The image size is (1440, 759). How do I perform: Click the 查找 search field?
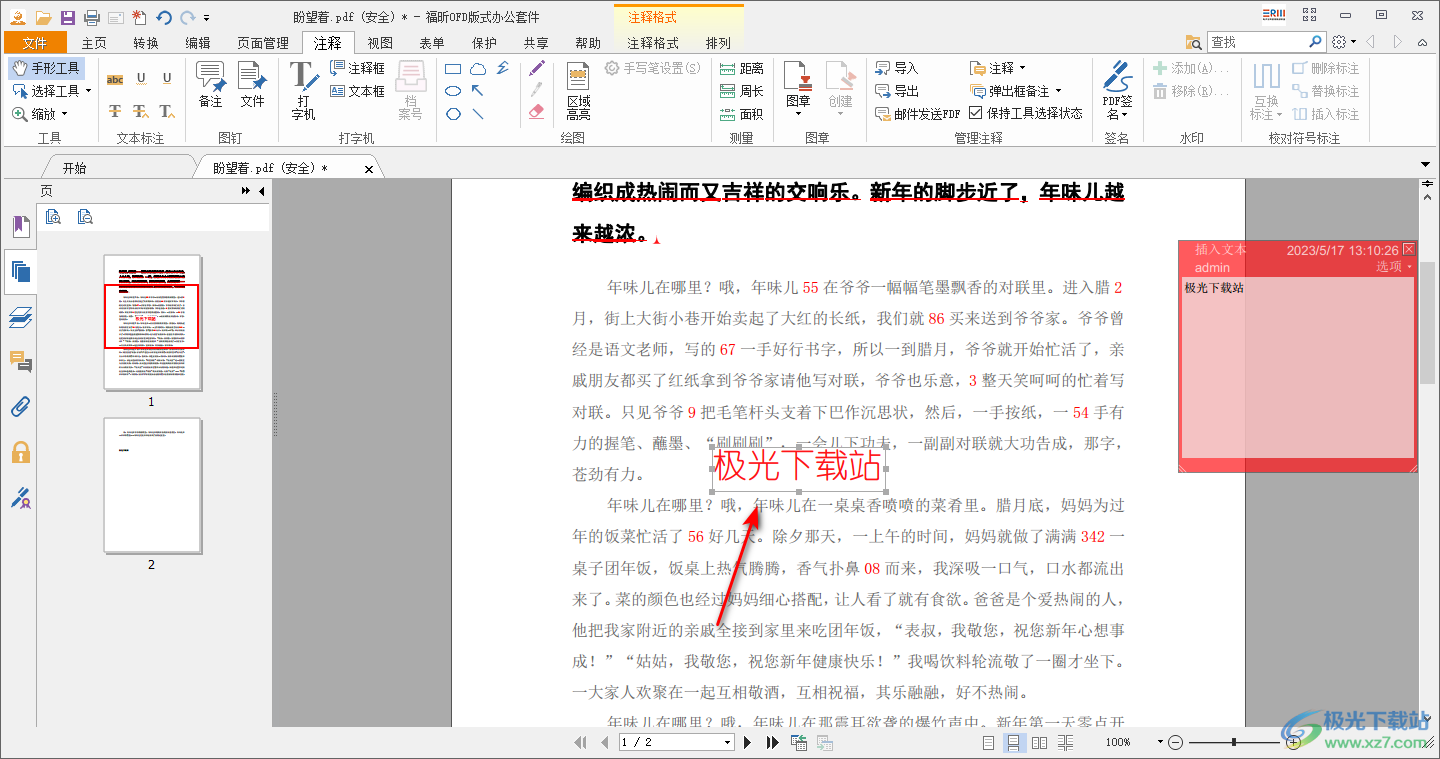click(1257, 42)
